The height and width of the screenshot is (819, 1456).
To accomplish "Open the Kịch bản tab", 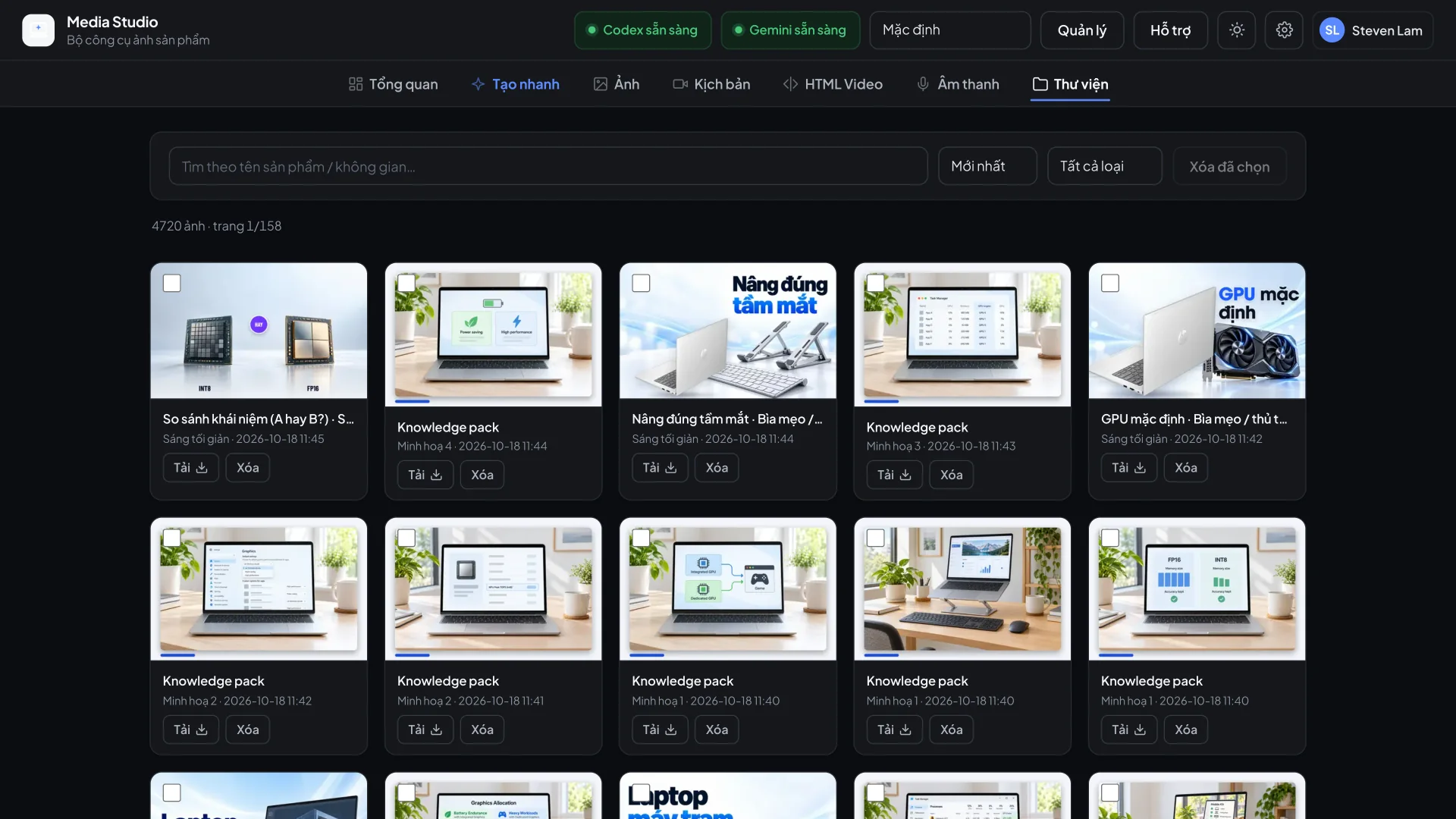I will pos(711,84).
